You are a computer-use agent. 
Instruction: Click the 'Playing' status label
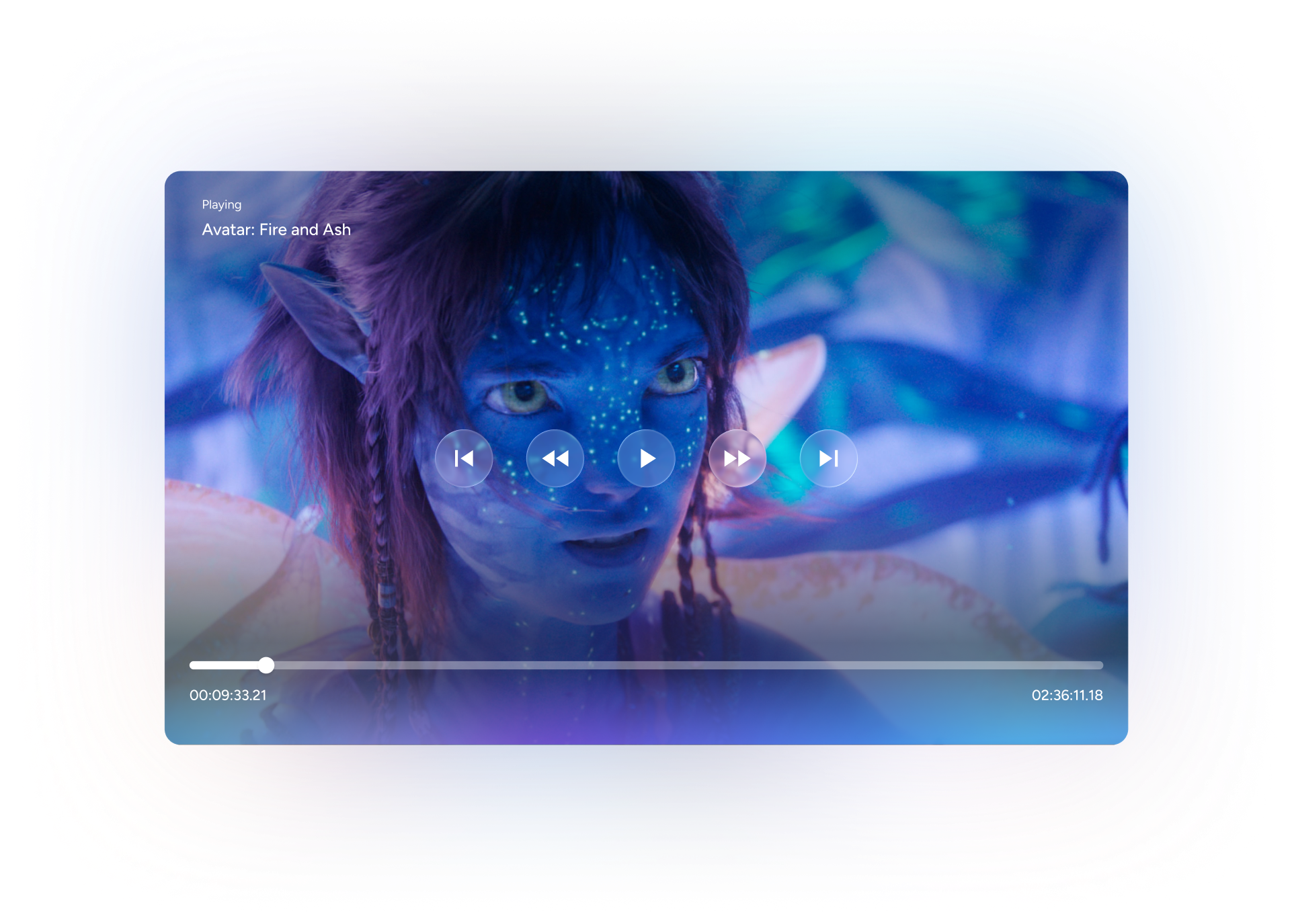point(221,205)
